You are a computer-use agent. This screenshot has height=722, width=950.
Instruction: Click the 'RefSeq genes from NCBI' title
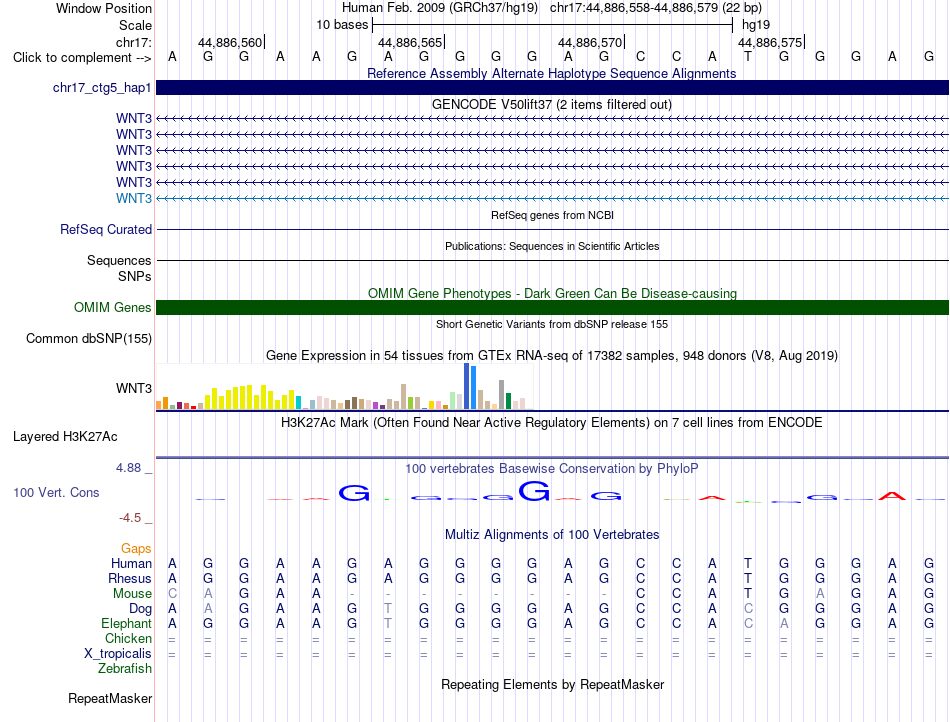point(552,215)
